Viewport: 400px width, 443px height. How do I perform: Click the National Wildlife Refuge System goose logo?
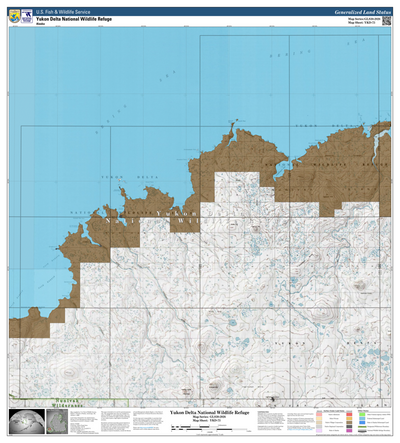pyautogui.click(x=27, y=16)
